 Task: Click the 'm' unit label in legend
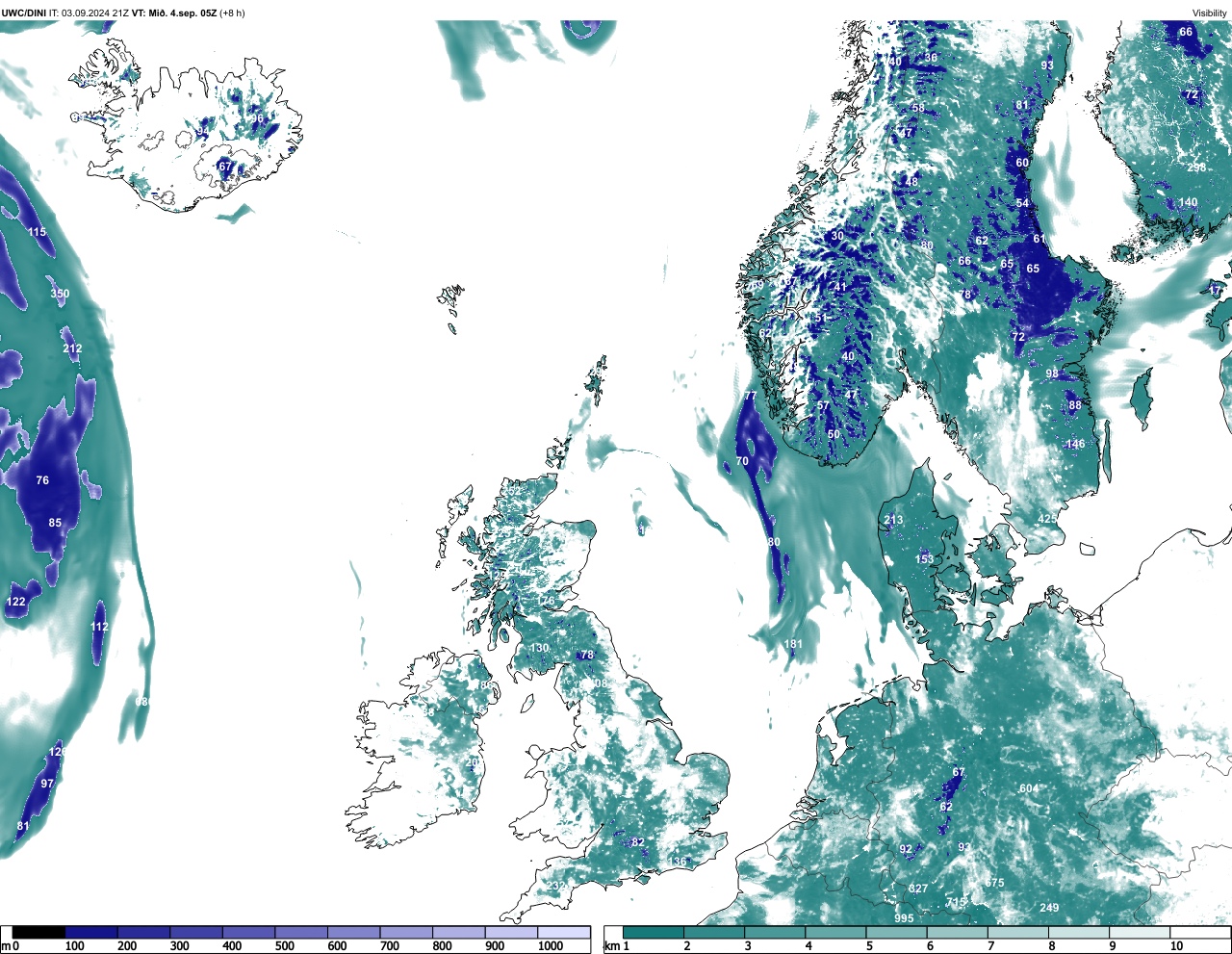tap(6, 947)
